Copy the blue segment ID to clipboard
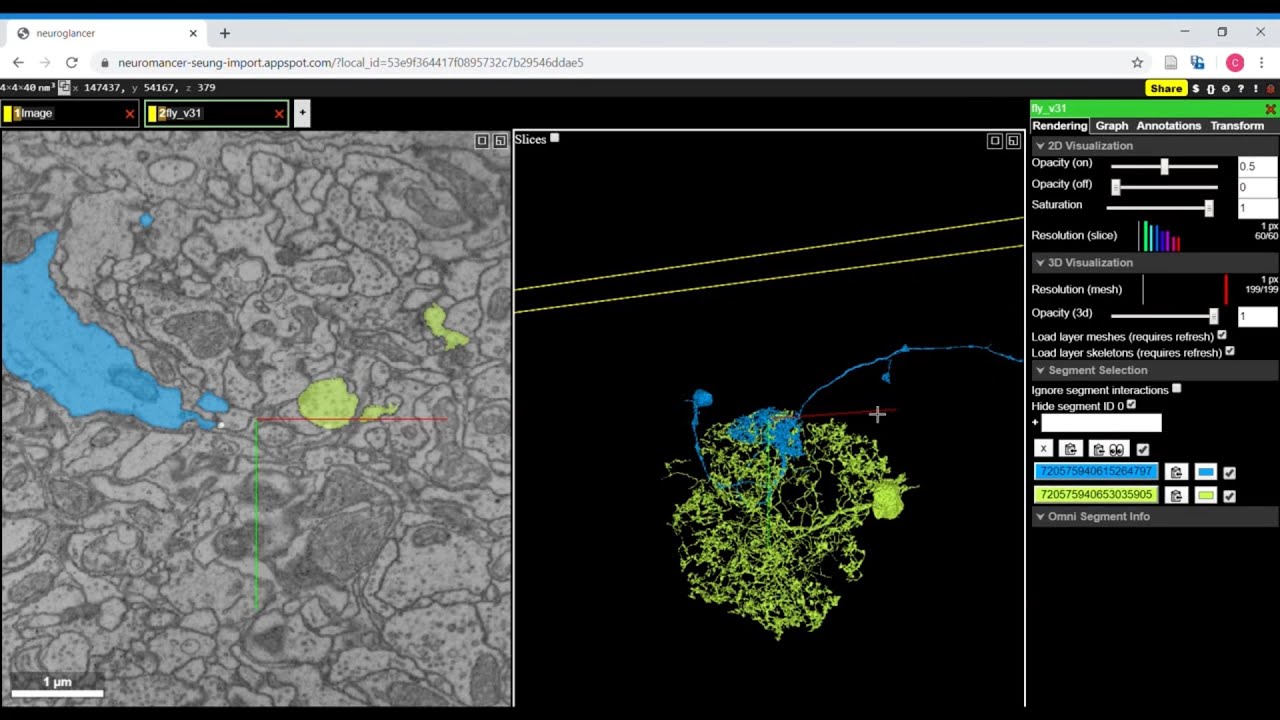 tap(1177, 472)
